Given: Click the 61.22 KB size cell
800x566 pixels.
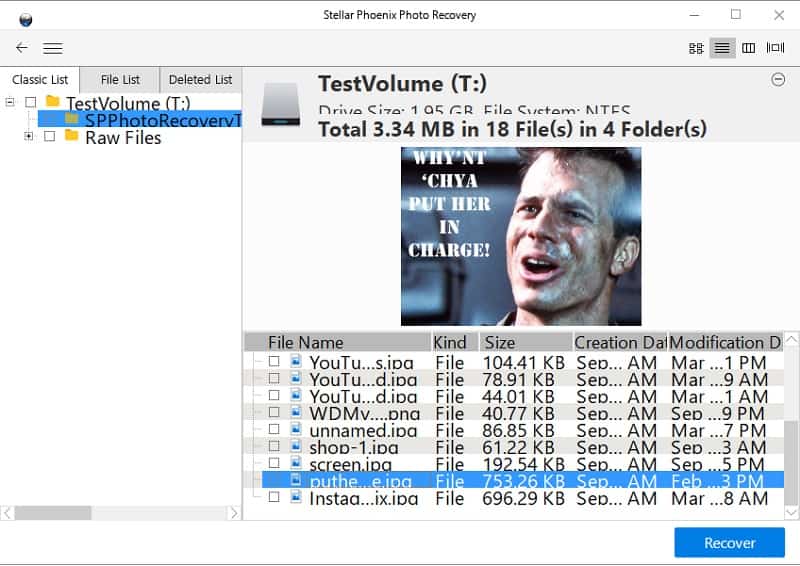Looking at the screenshot, I should 518,448.
